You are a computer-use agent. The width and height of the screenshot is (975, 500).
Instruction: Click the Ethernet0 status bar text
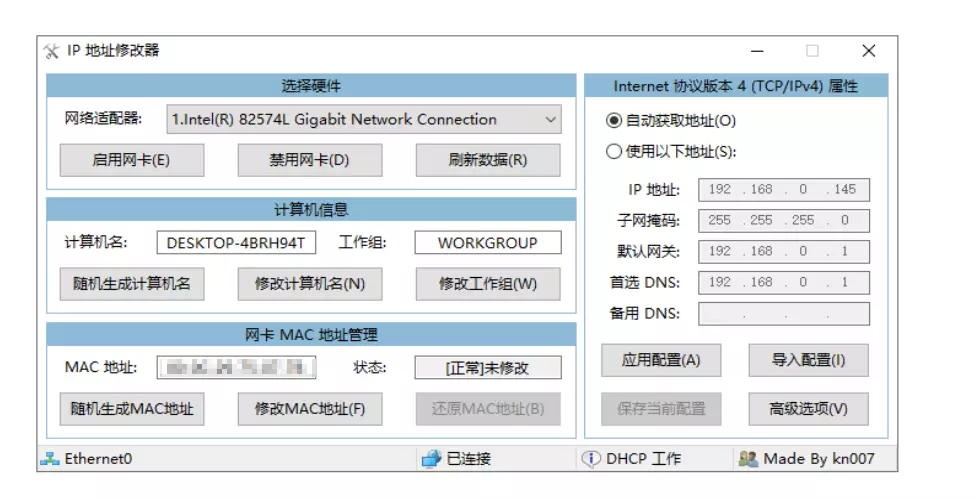98,459
